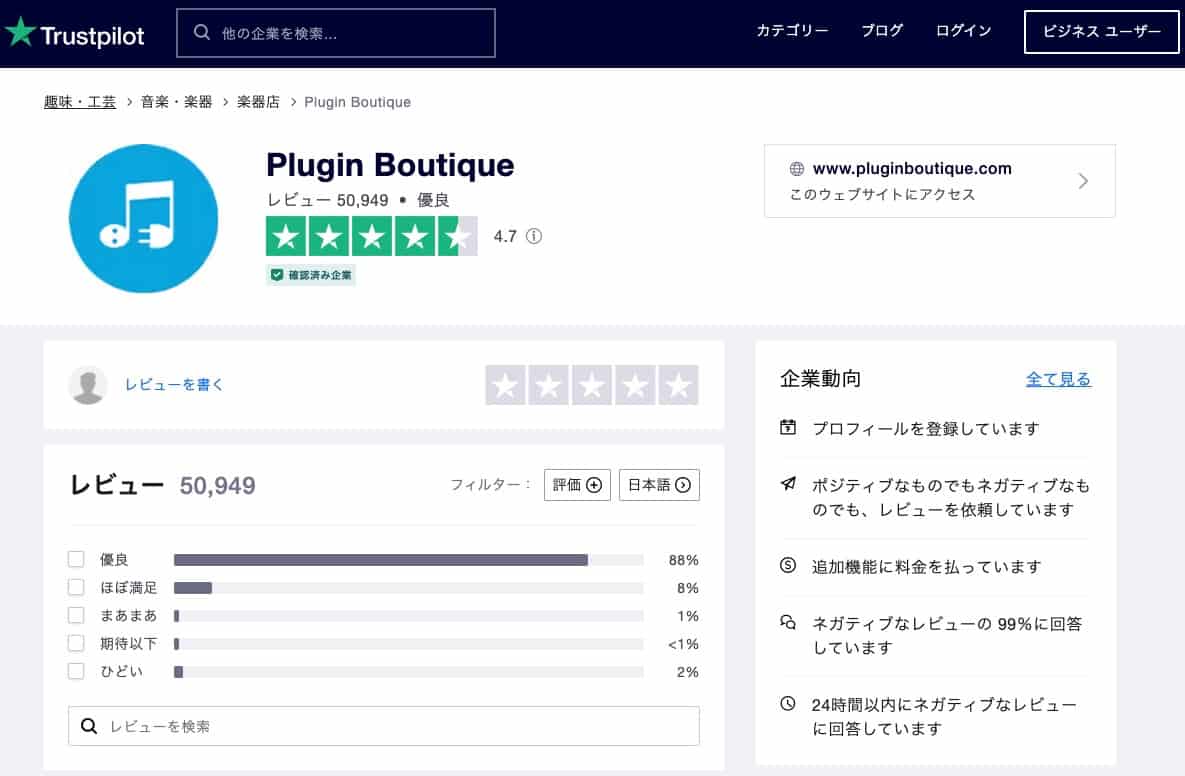Image resolution: width=1185 pixels, height=776 pixels.
Task: Click the Trustpilot logo
Action: [74, 34]
